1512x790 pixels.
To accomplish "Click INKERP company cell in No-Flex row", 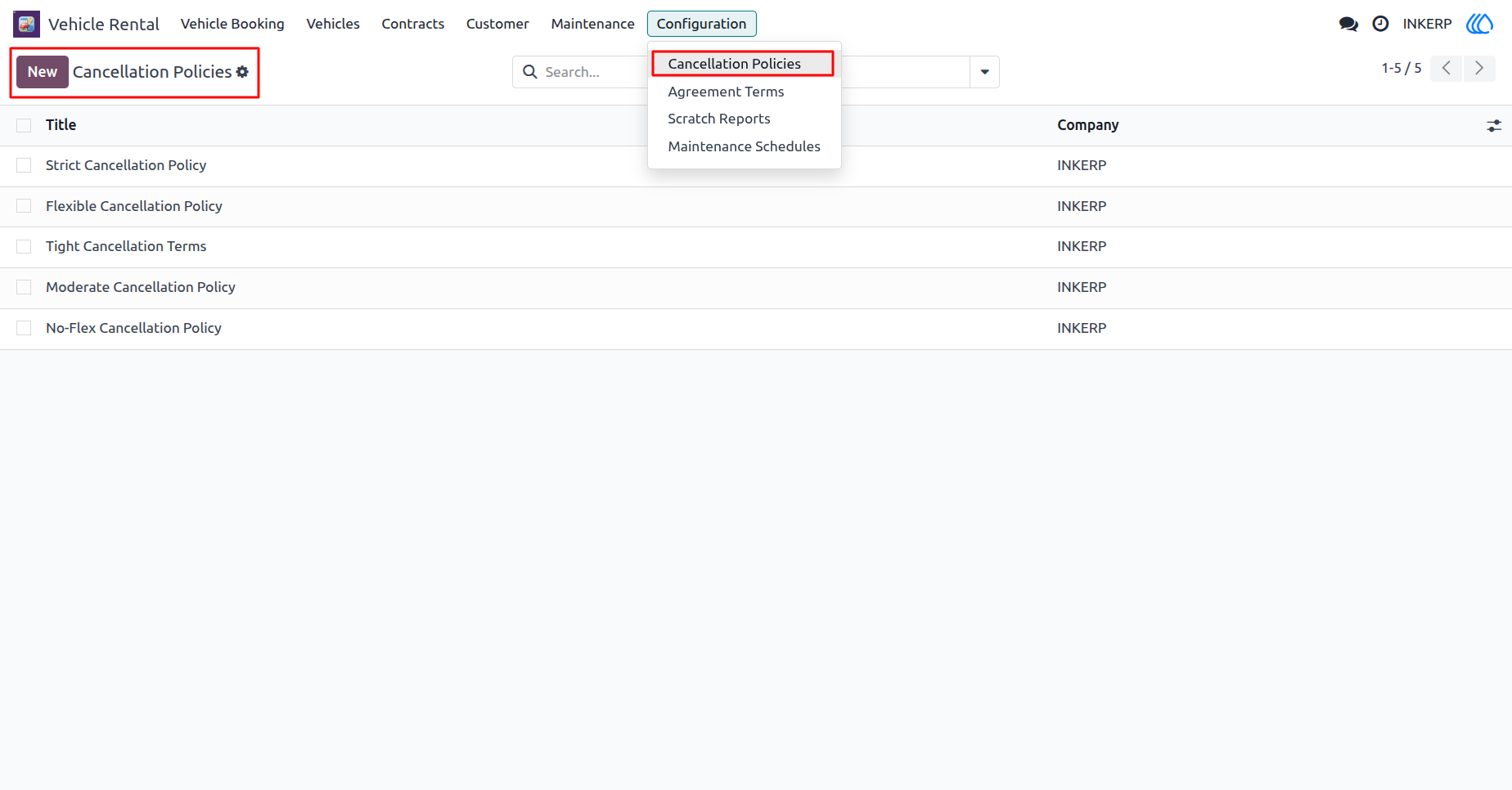I will [1082, 328].
